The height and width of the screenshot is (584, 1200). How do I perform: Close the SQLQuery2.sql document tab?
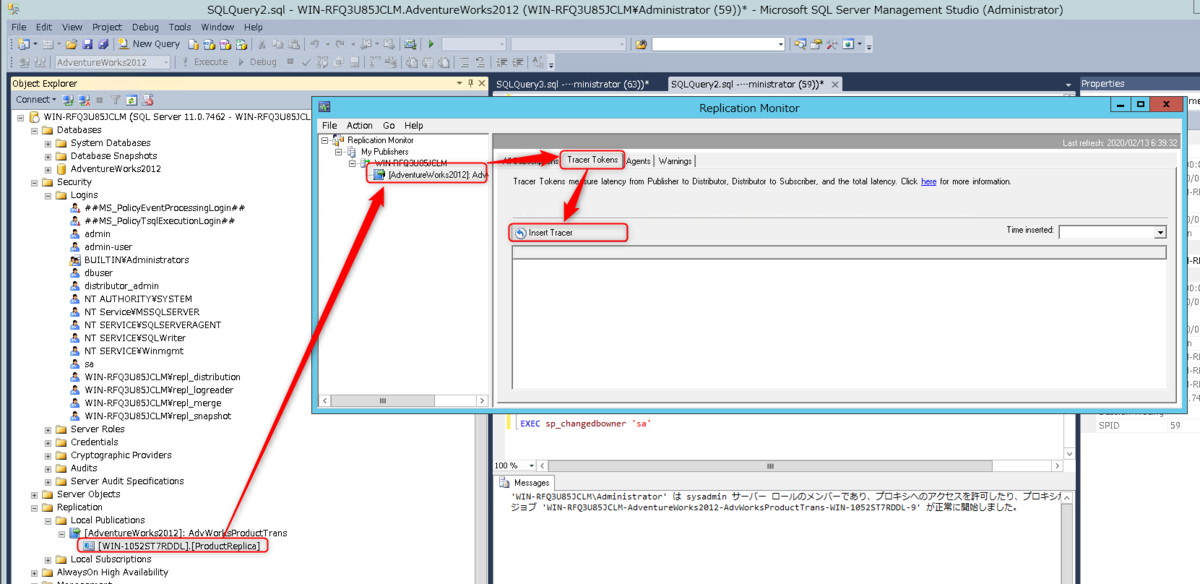click(834, 84)
